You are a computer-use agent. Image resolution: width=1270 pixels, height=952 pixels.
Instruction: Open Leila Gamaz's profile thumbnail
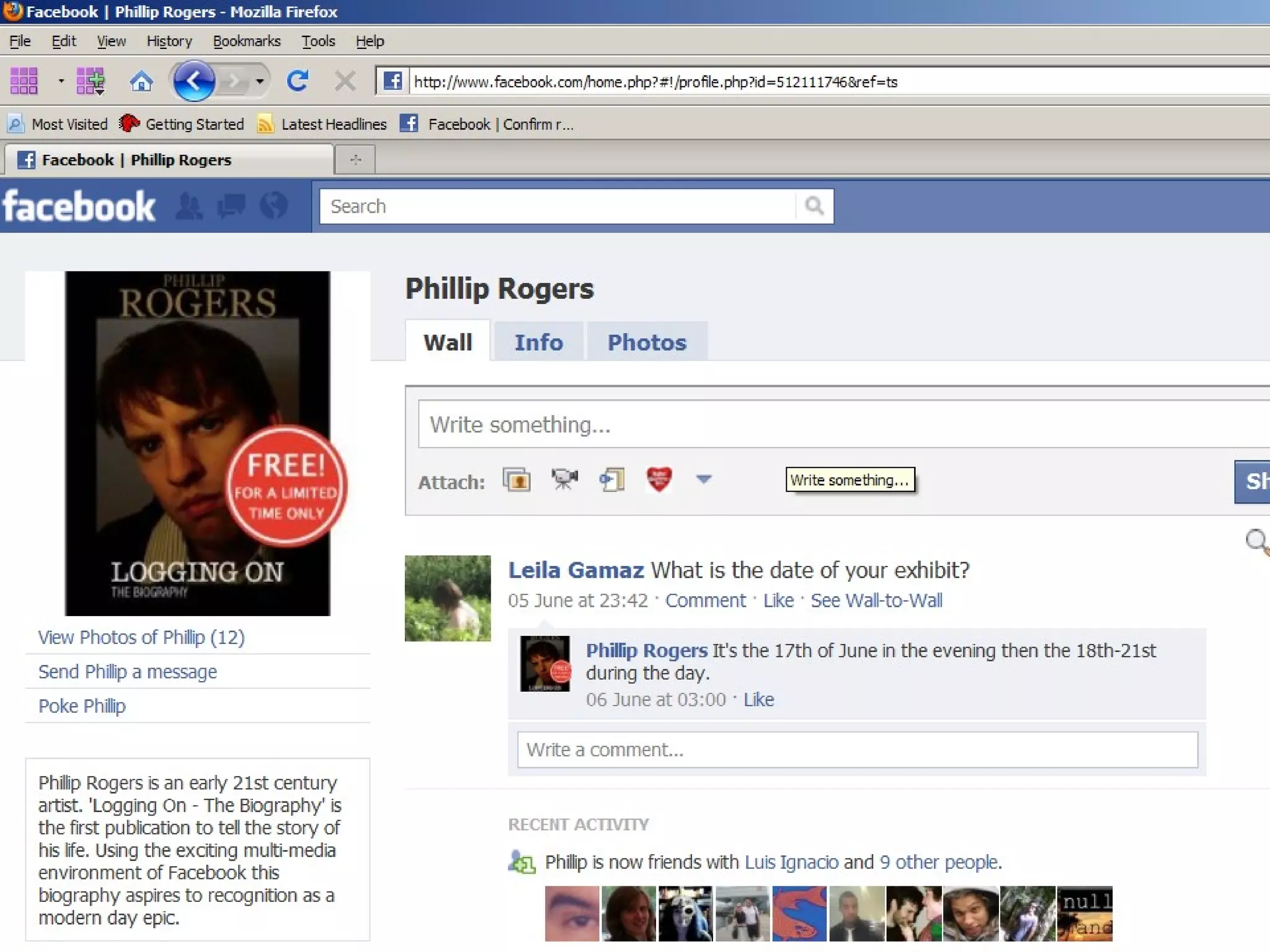(448, 598)
